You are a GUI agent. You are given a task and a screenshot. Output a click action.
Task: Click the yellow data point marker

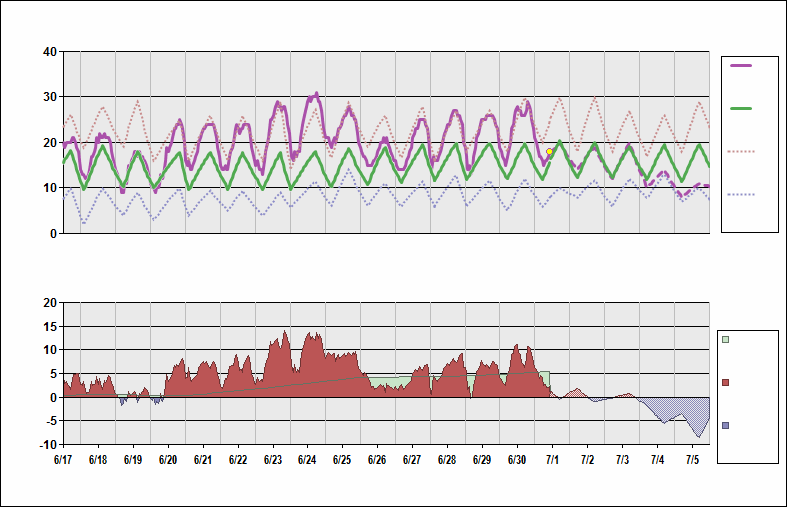[x=549, y=152]
